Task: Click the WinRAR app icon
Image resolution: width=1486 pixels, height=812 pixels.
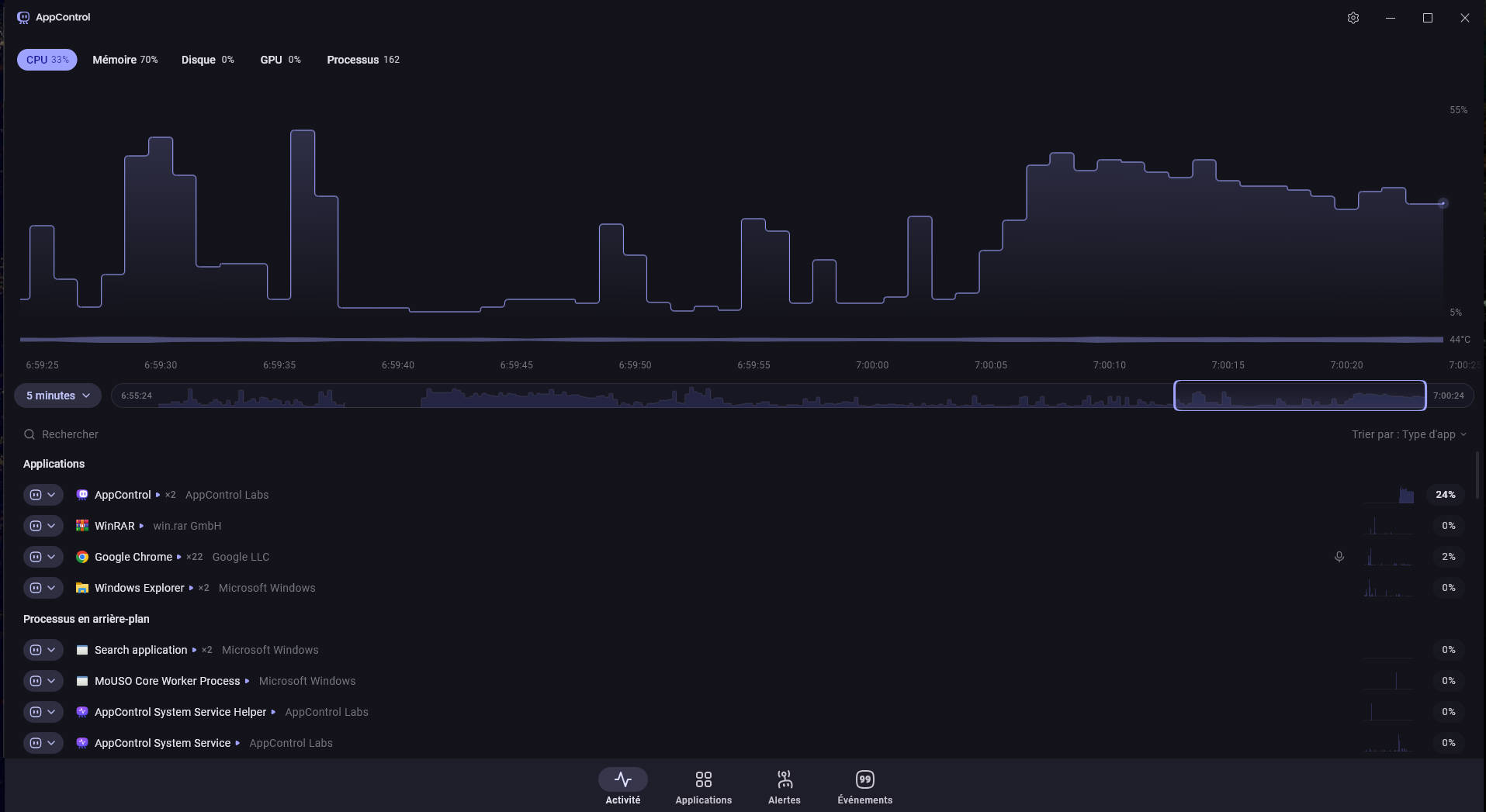Action: pyautogui.click(x=82, y=526)
